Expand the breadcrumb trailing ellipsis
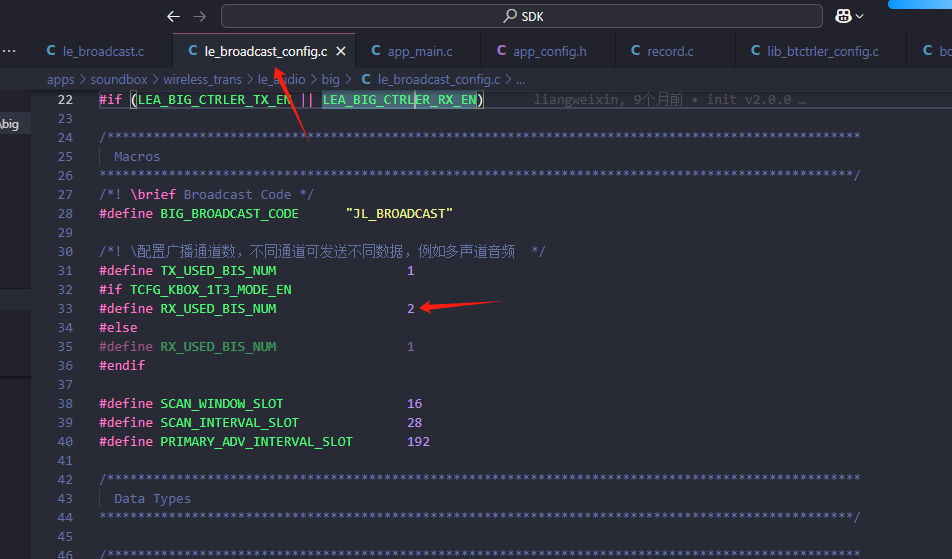This screenshot has height=559, width=952. pos(520,80)
